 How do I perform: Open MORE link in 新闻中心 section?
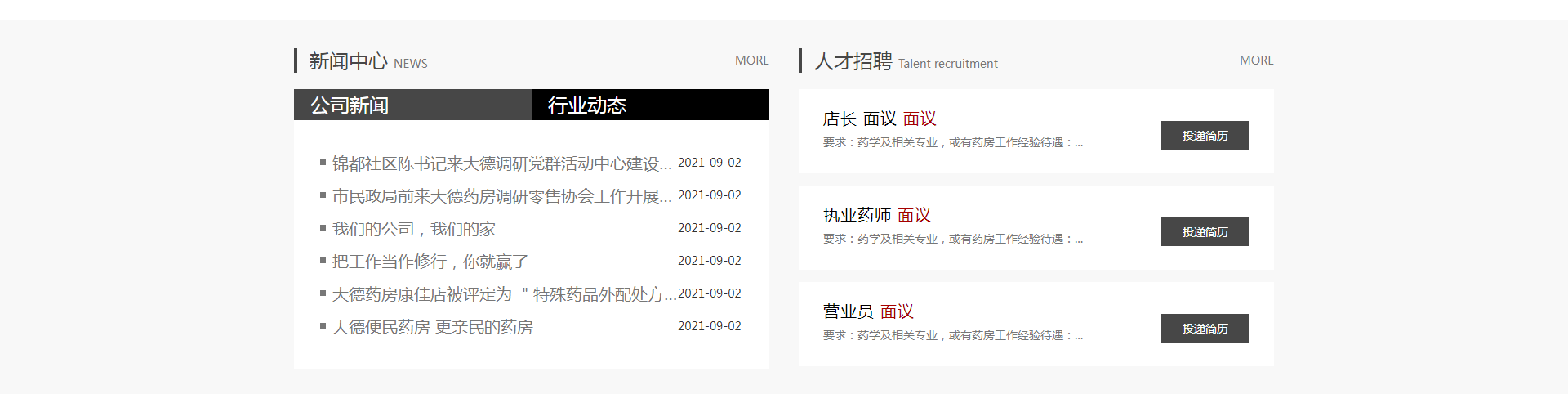(751, 60)
